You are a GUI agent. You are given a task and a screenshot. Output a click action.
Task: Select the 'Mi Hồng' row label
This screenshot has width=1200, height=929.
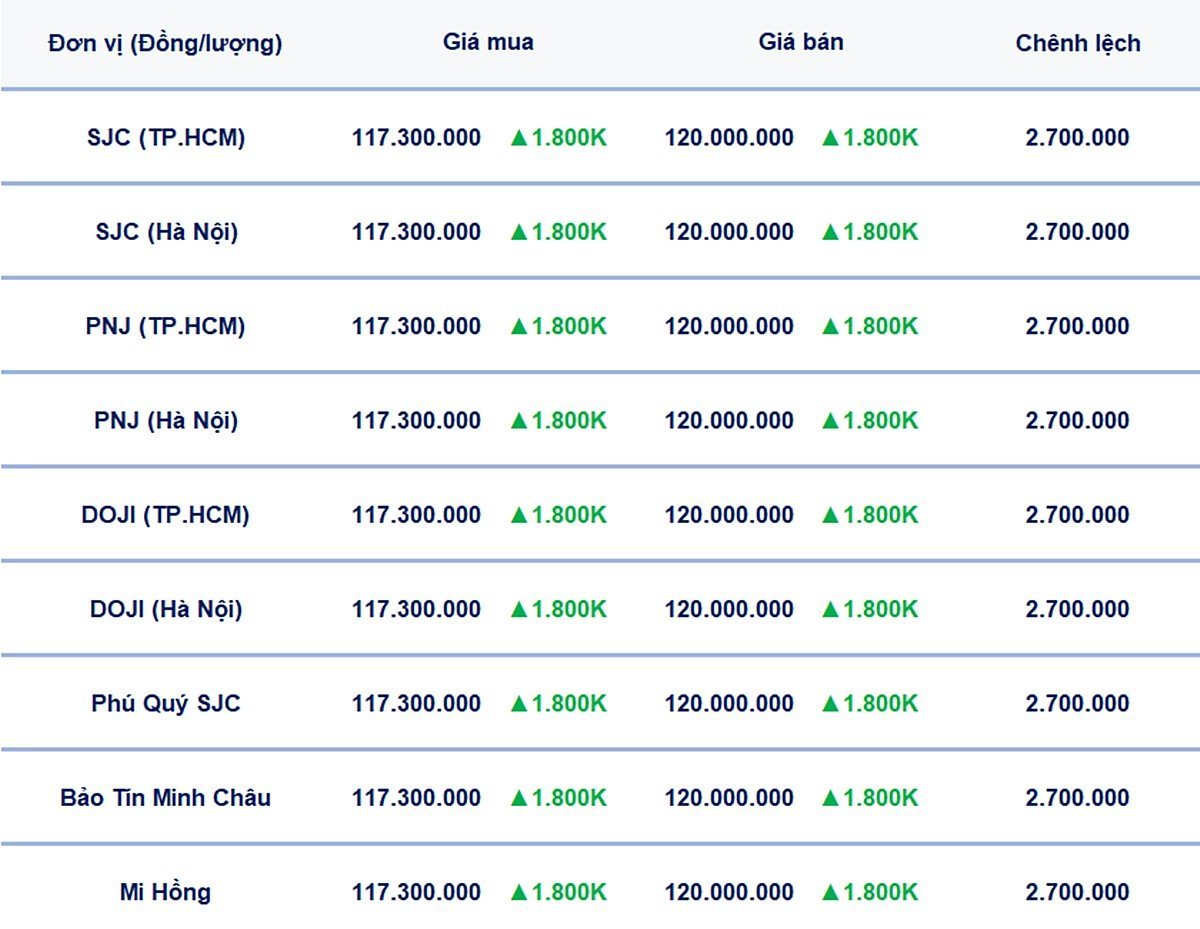[x=165, y=893]
